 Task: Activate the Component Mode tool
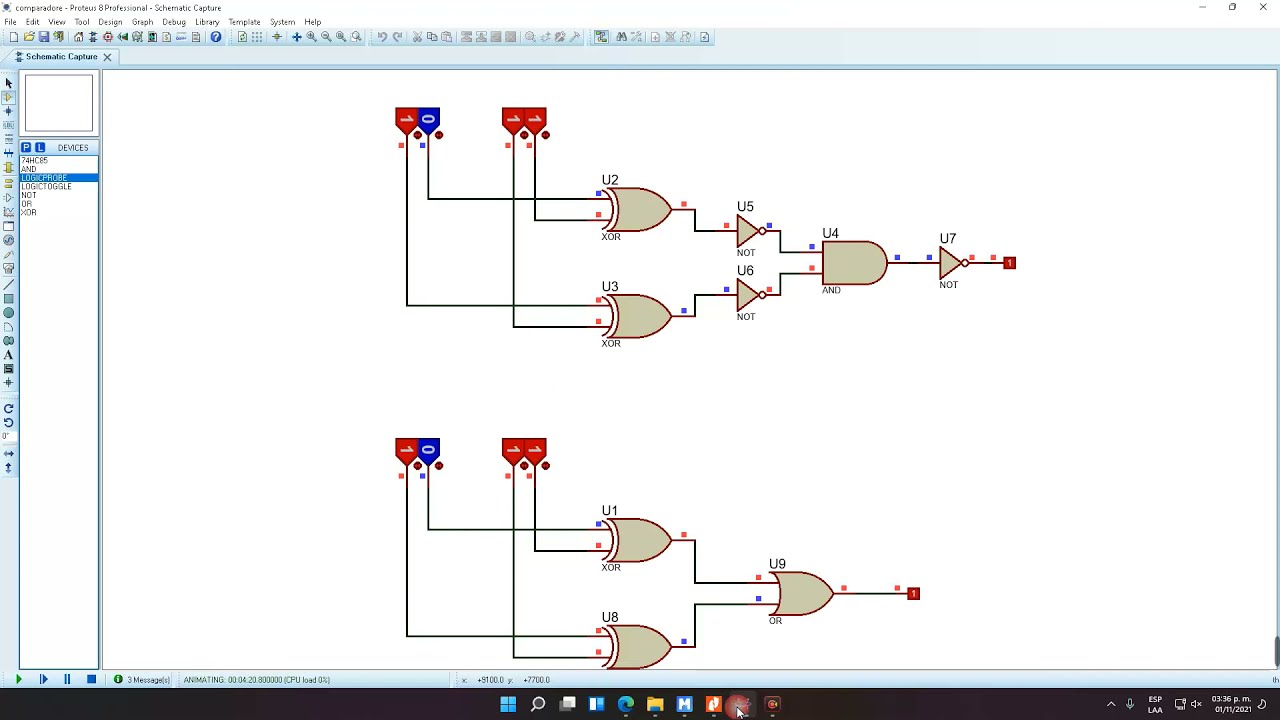click(x=9, y=97)
